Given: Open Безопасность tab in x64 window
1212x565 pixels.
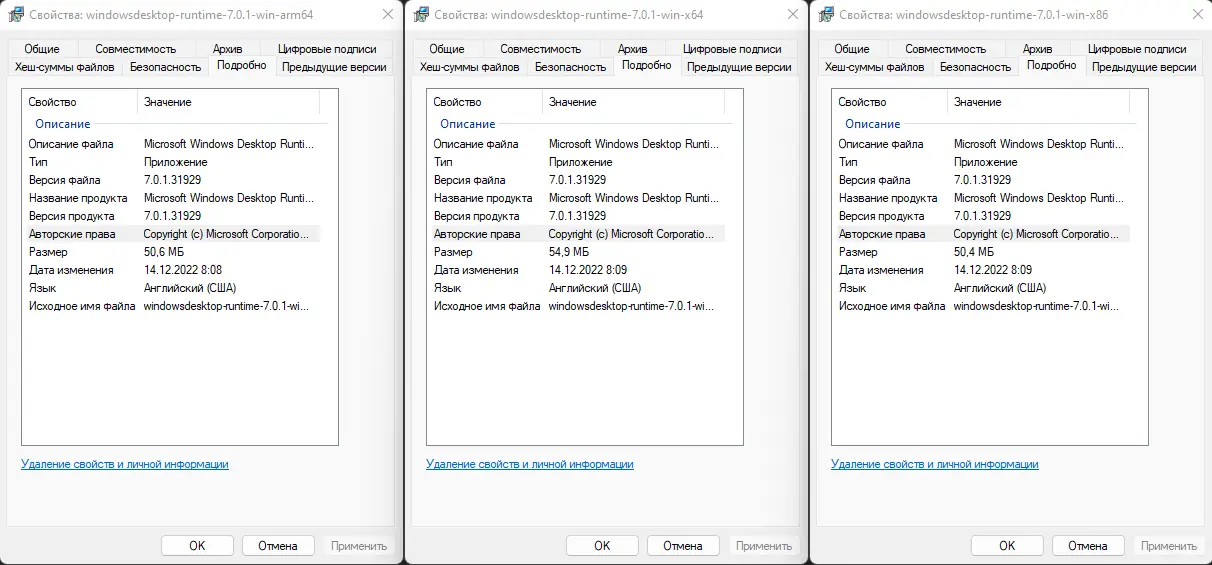Looking at the screenshot, I should (571, 67).
